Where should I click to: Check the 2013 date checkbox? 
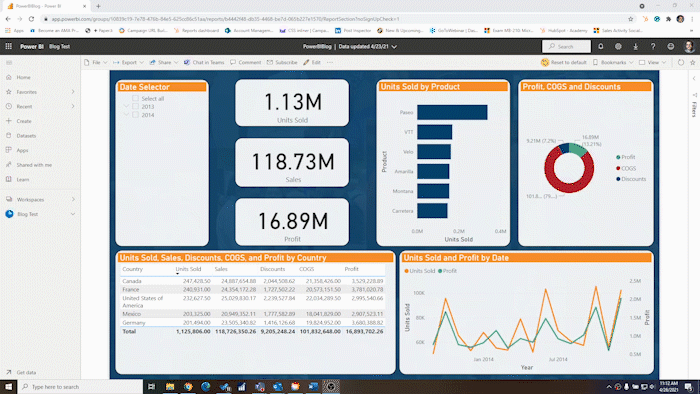click(x=135, y=107)
